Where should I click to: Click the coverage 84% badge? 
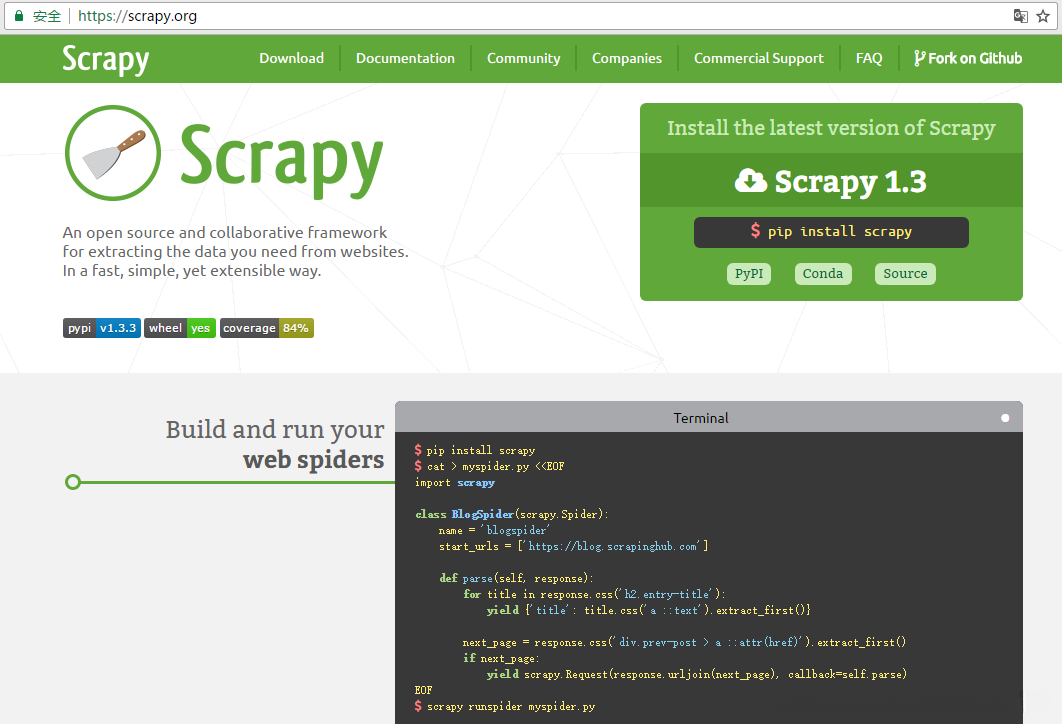266,328
